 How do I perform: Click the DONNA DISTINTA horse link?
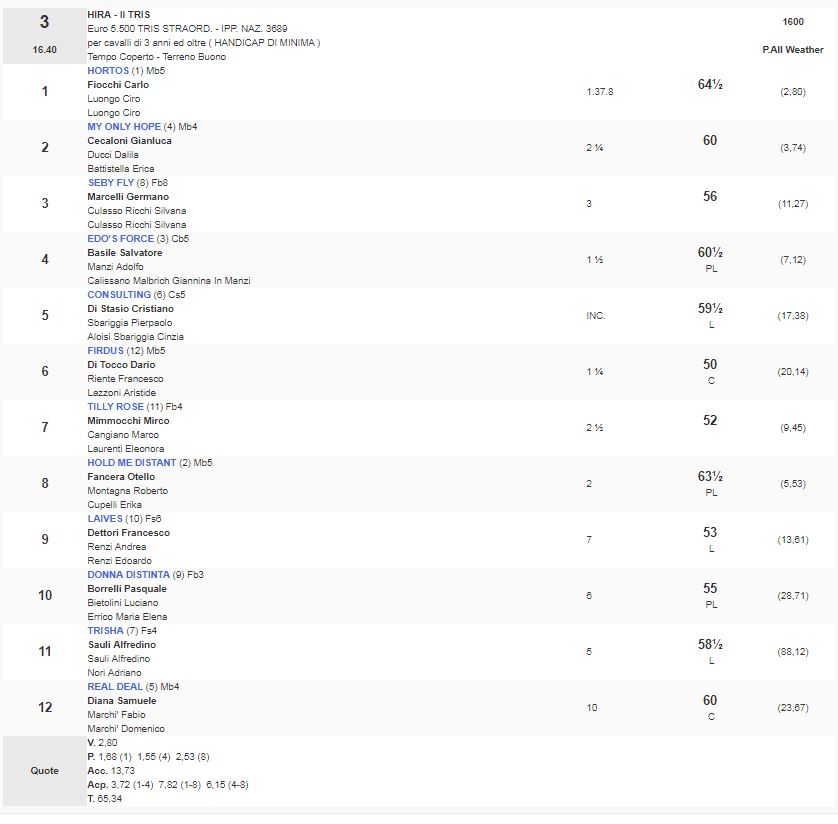[129, 575]
